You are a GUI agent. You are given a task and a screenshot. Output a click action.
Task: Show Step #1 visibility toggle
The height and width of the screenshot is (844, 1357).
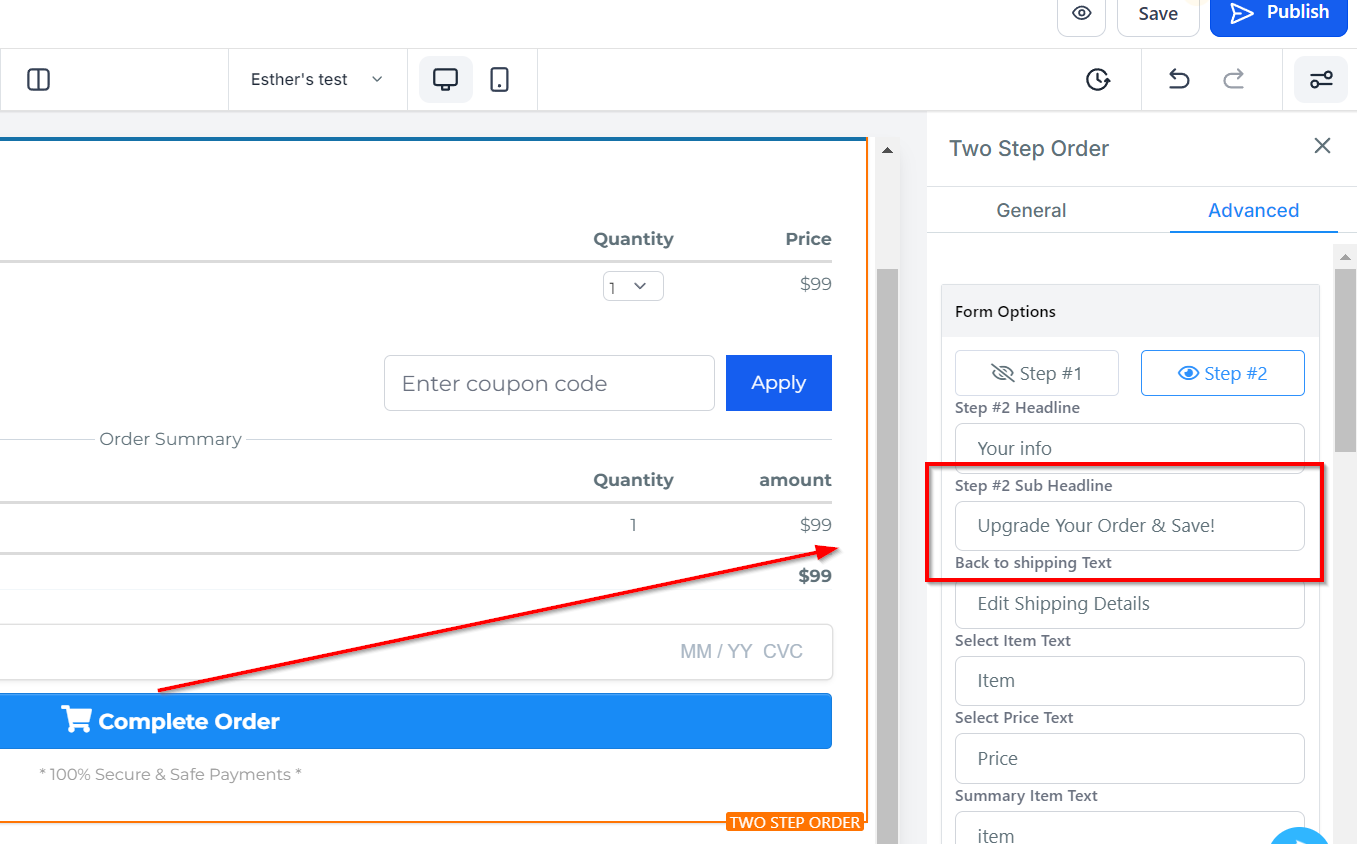pyautogui.click(x=1037, y=373)
